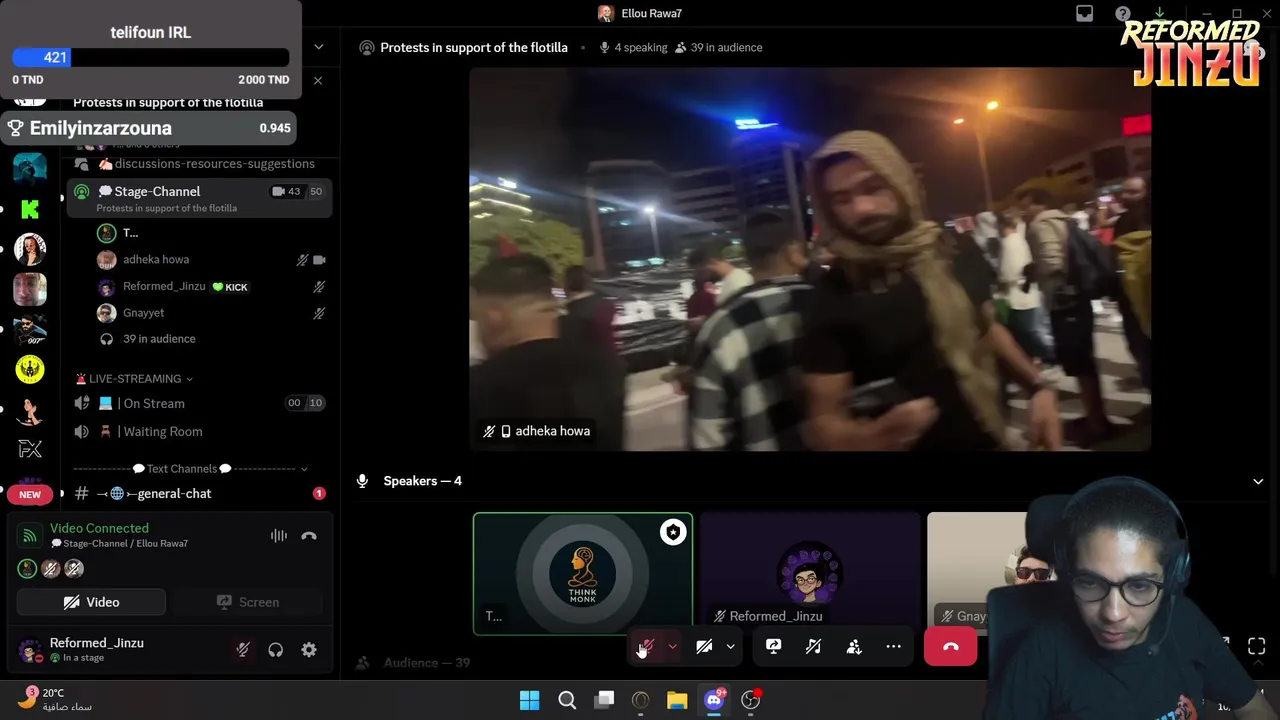Click 4 speaking indicator in stage header
Screen dimensions: 1280x720
click(633, 47)
